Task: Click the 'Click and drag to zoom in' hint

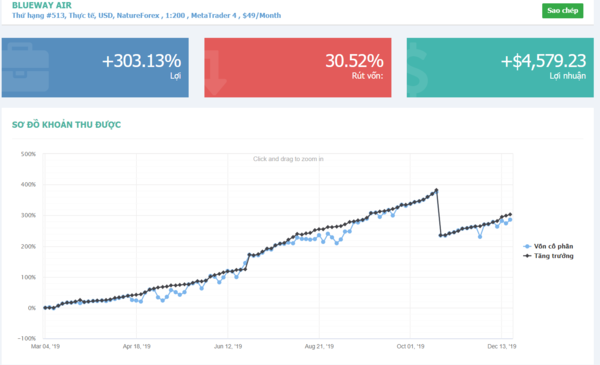Action: point(288,159)
